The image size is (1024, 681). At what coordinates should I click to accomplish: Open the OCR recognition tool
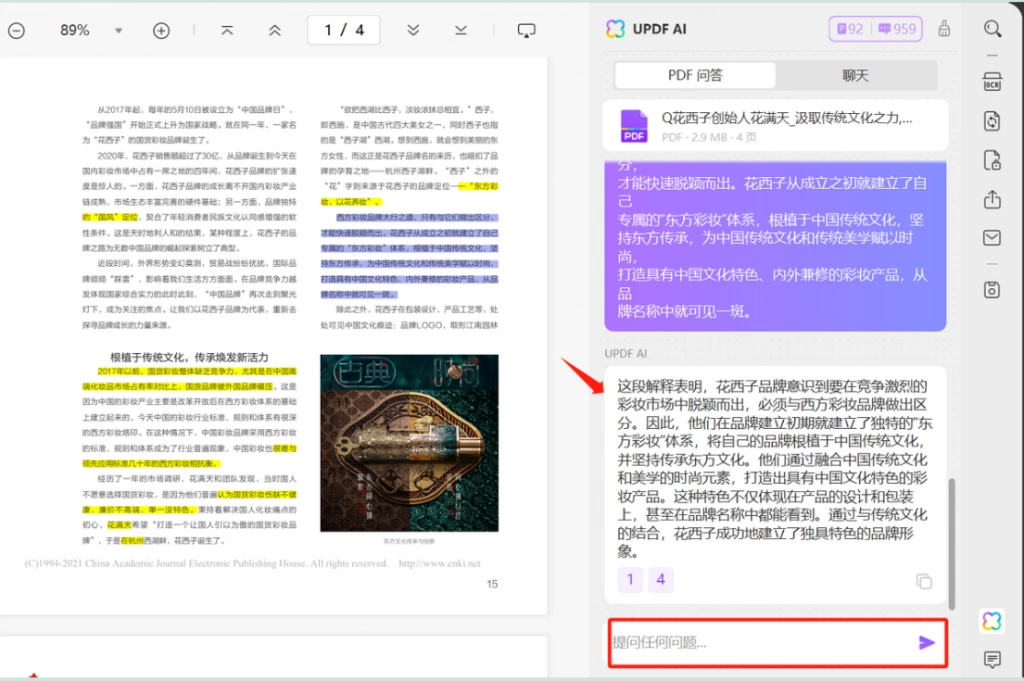(x=992, y=82)
